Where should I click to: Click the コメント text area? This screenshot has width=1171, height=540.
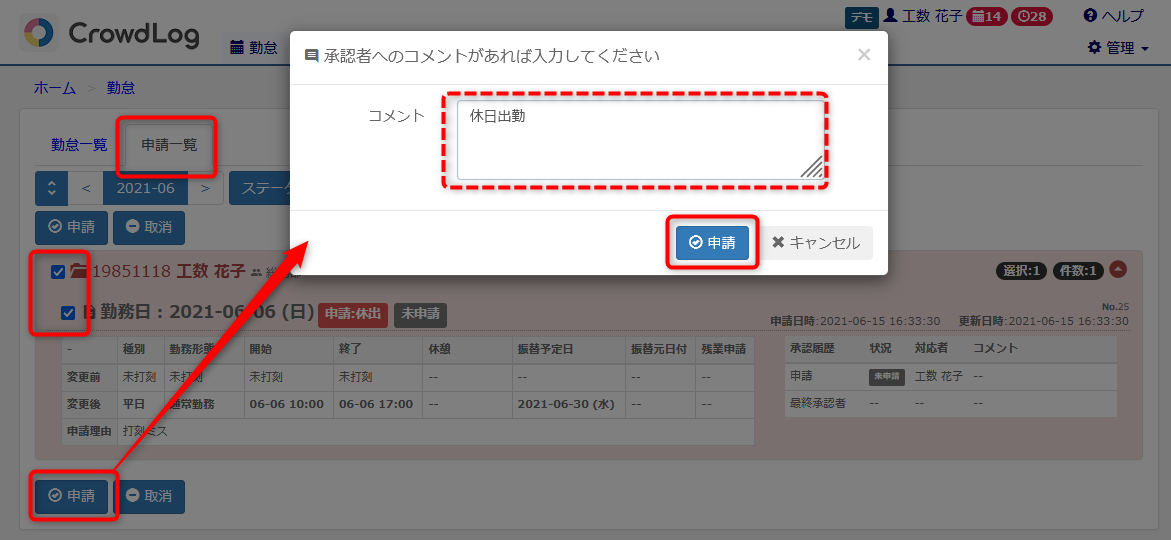638,140
